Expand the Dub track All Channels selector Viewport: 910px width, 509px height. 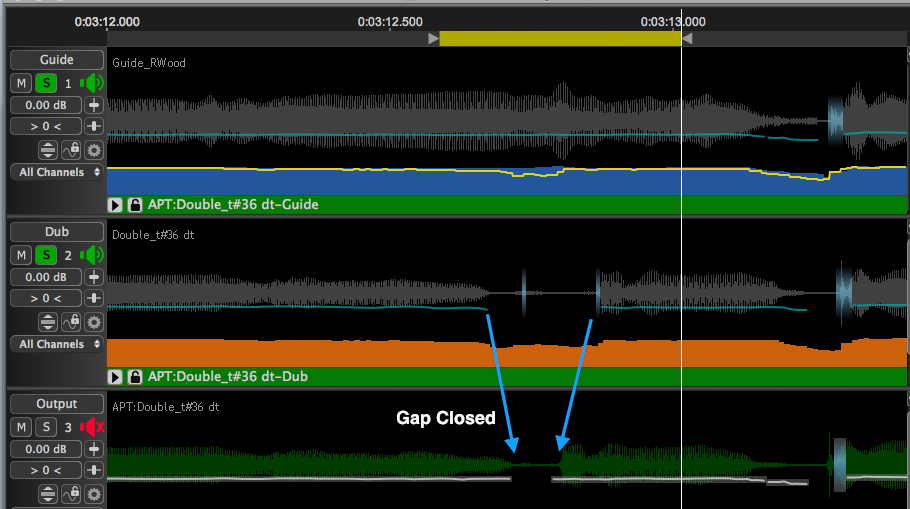coord(57,344)
